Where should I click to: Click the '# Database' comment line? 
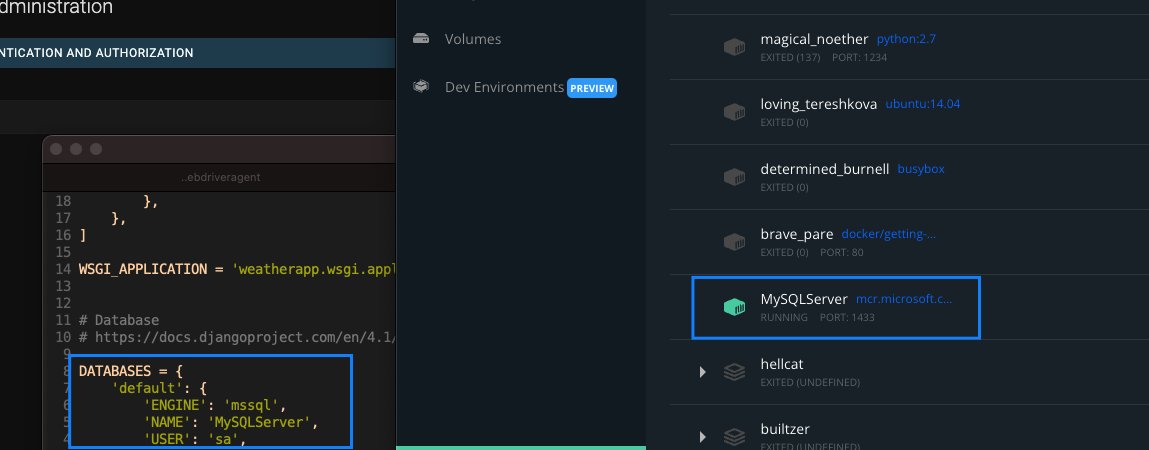[x=119, y=320]
